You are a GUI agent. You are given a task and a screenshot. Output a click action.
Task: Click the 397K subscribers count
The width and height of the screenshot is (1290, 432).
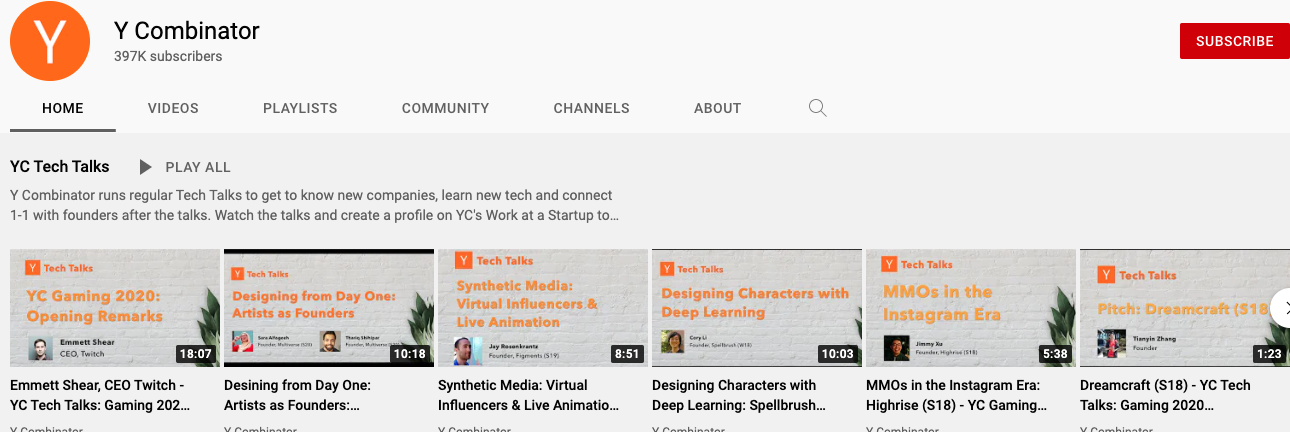point(168,57)
